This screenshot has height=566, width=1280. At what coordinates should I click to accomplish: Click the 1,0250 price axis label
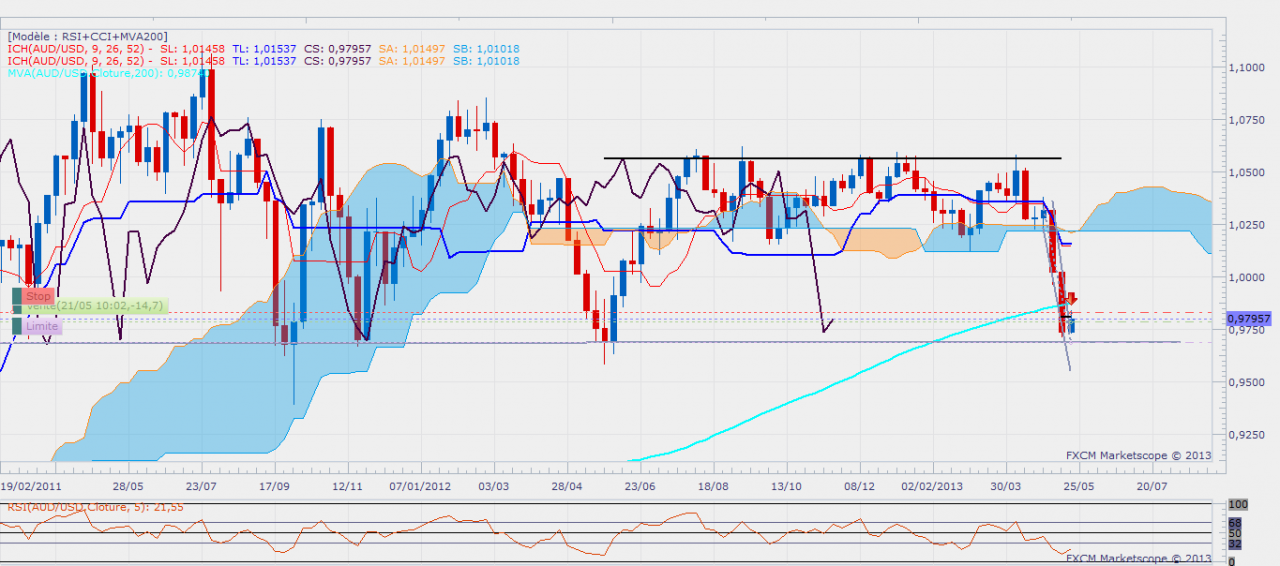[x=1246, y=224]
